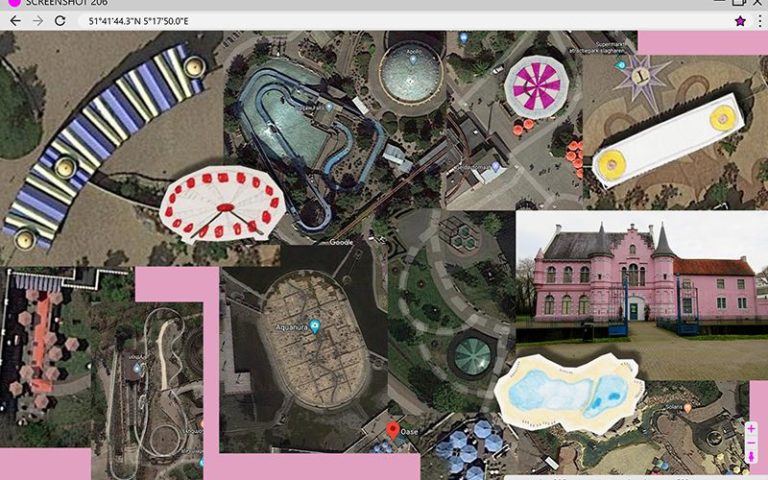768x480 pixels.
Task: Click the blue pool illustration cutout
Action: pos(568,393)
